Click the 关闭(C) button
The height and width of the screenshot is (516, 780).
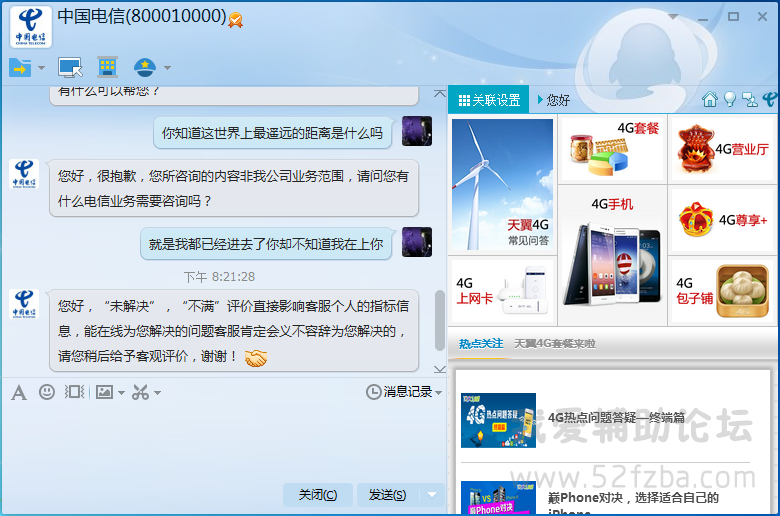(x=317, y=495)
